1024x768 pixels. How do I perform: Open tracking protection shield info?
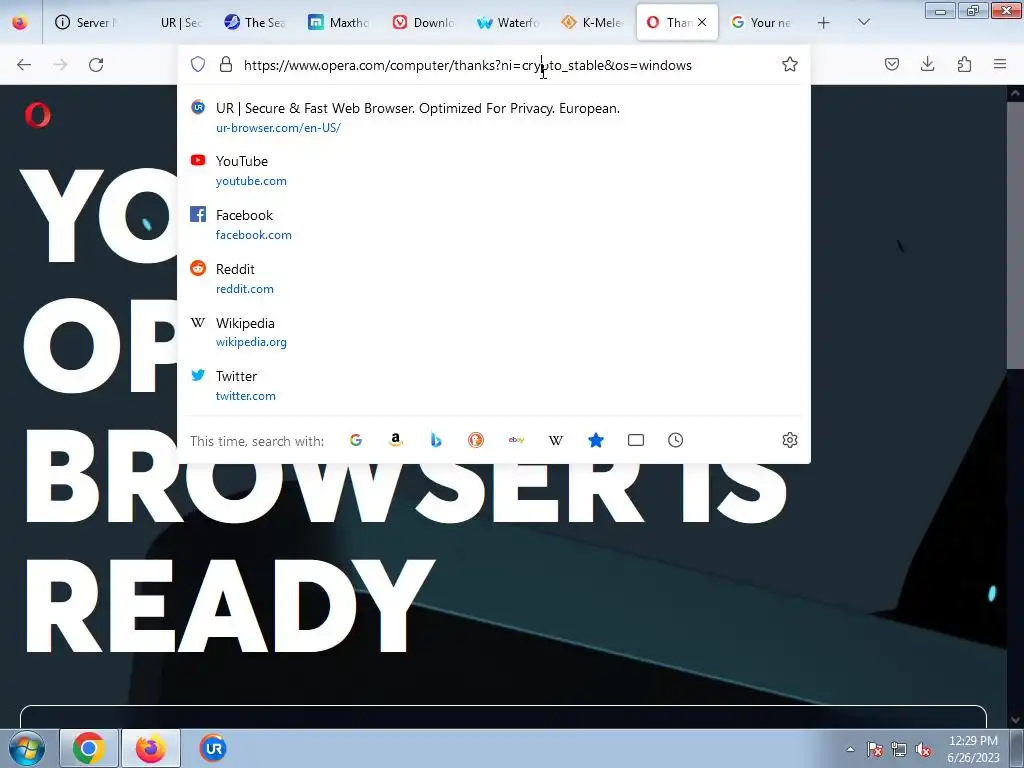(198, 64)
